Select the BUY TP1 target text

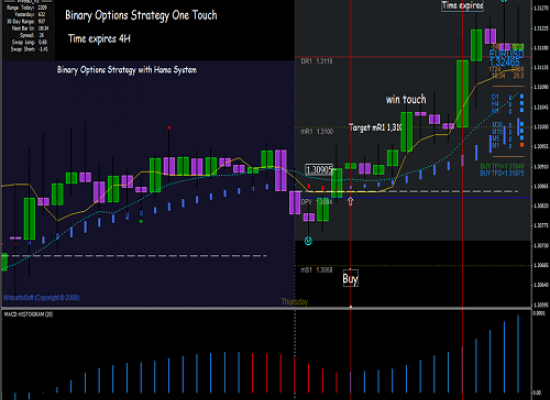pyautogui.click(x=502, y=166)
